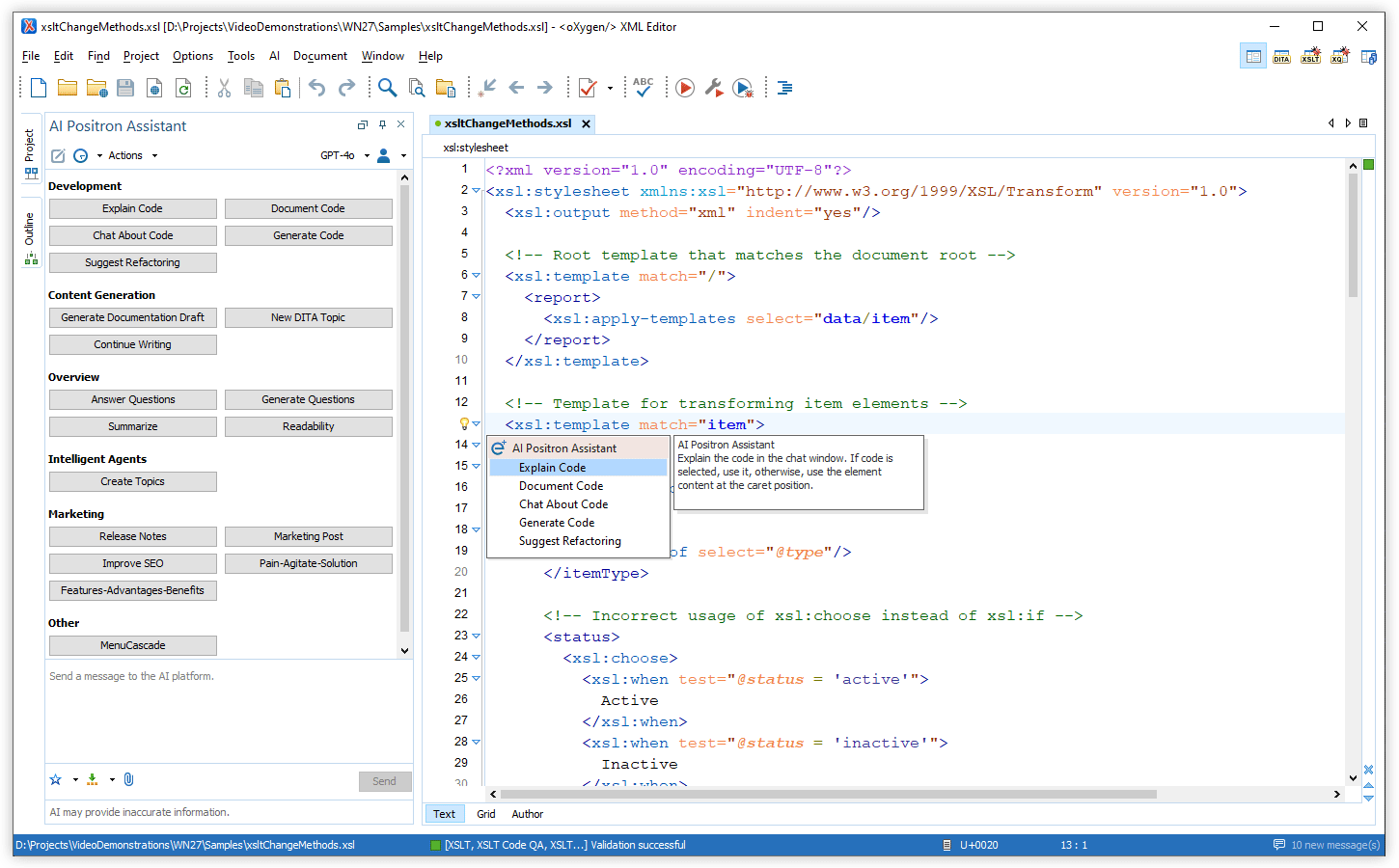Choose Generate Code in the context menu
The width and height of the screenshot is (1399, 868).
(x=578, y=523)
